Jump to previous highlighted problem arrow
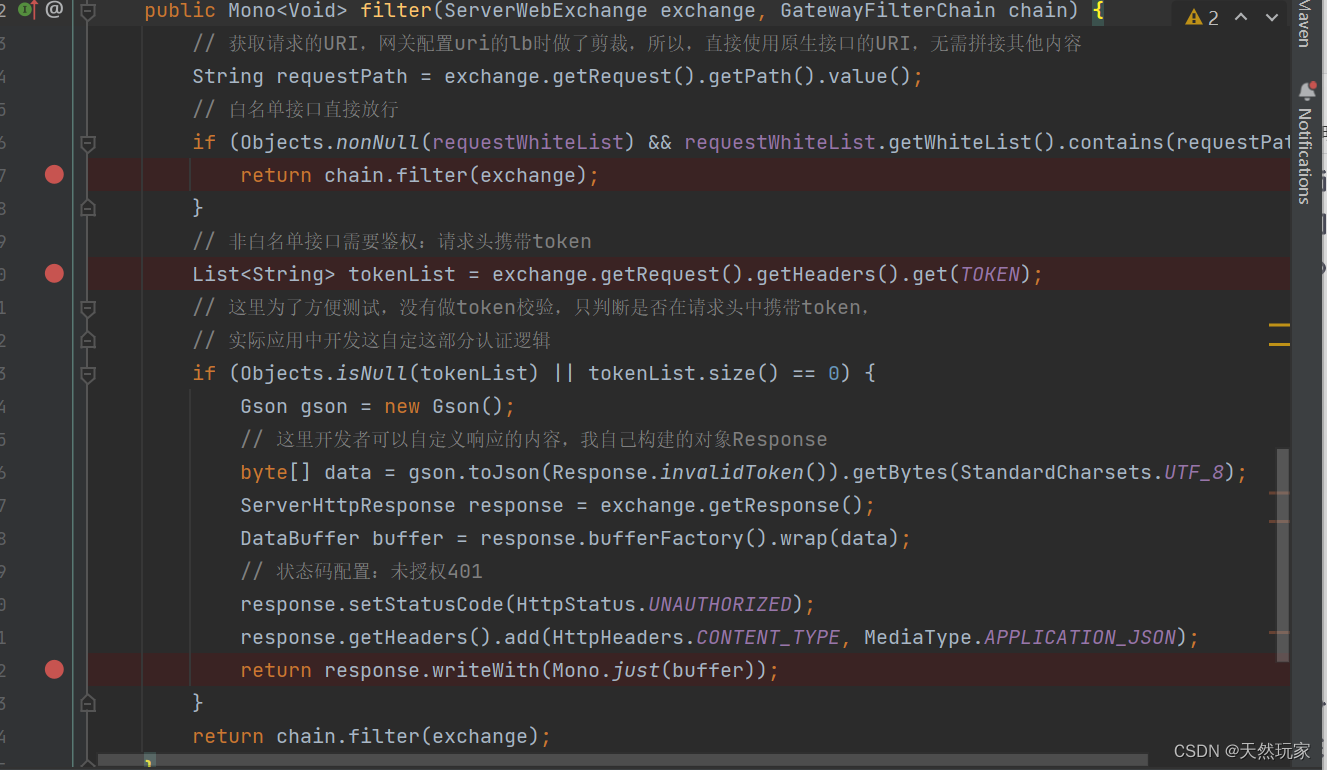The image size is (1327, 770). [x=1241, y=18]
